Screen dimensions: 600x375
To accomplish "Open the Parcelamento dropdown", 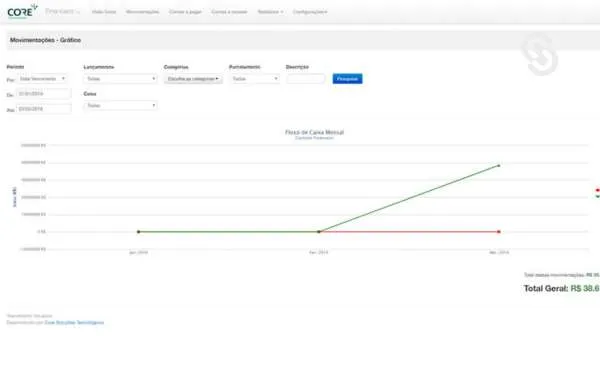I will pyautogui.click(x=254, y=79).
